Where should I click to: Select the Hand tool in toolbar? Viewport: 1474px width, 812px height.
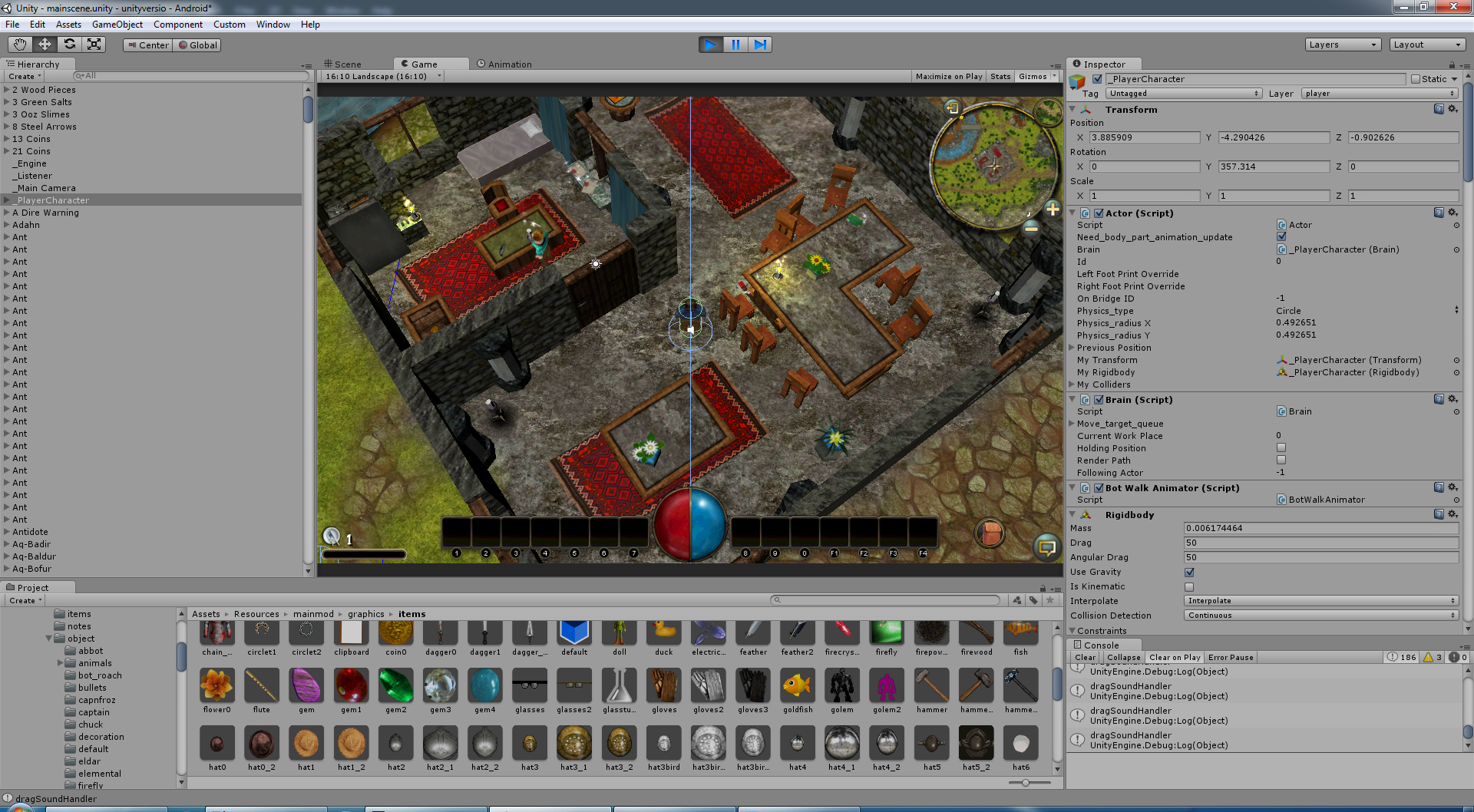point(20,45)
